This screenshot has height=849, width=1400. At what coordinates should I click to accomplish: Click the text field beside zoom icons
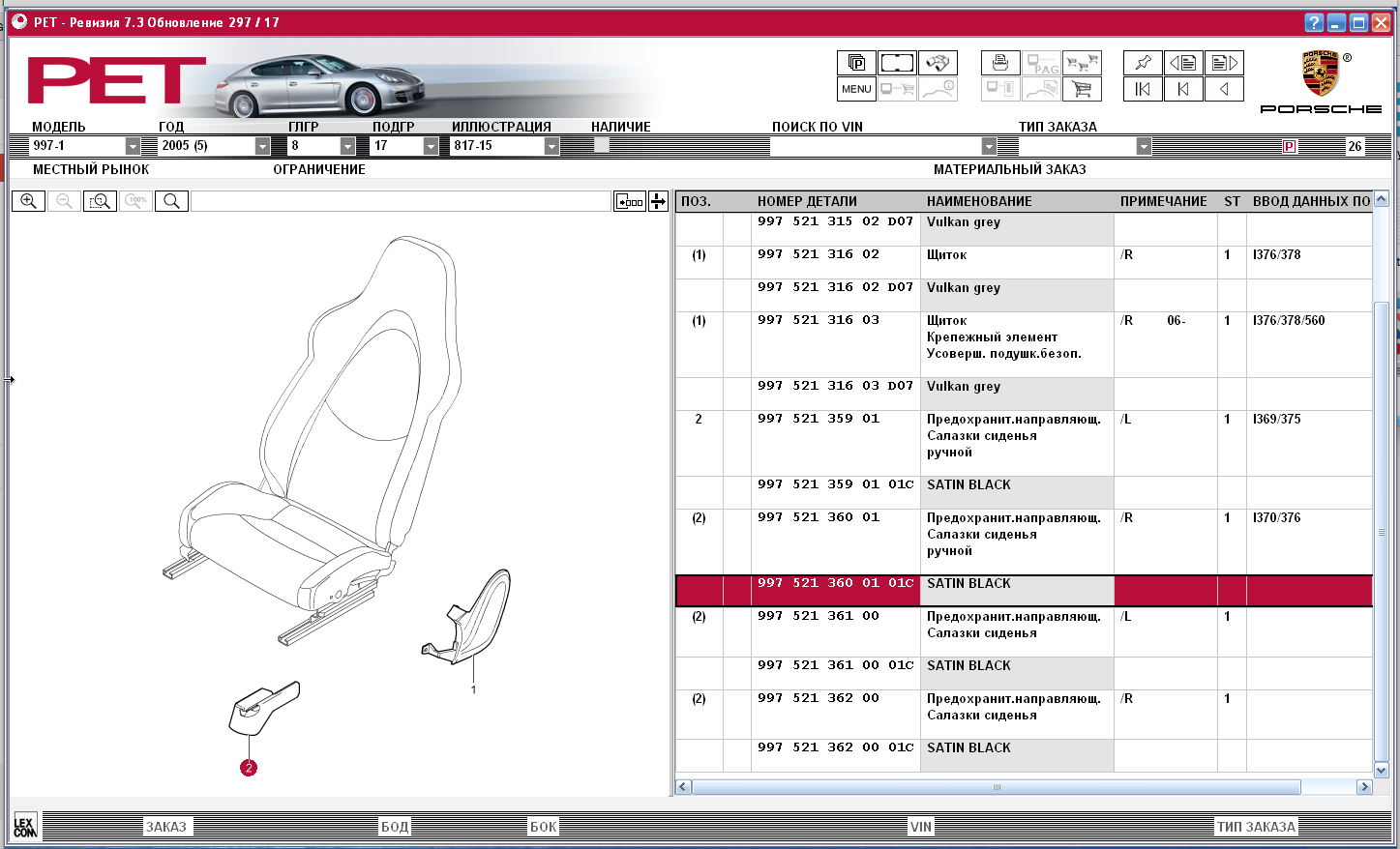[401, 201]
